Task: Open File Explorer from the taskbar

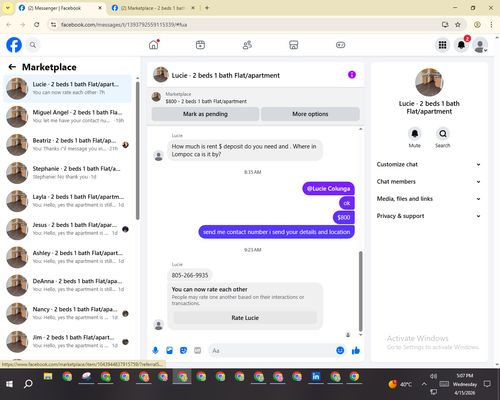Action: [x=48, y=377]
